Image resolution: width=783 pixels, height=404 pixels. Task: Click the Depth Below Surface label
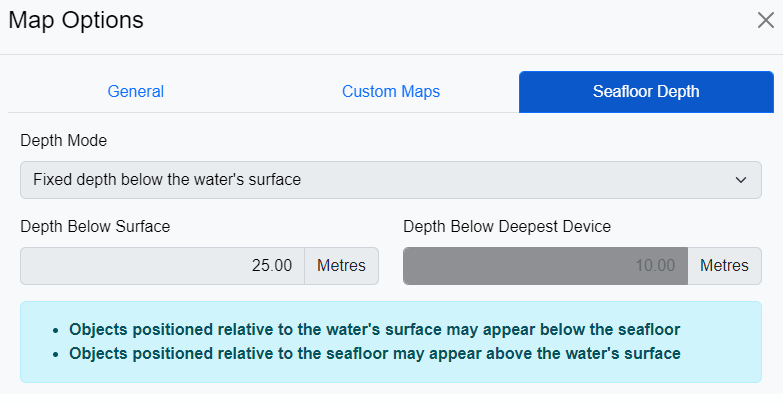coord(95,226)
